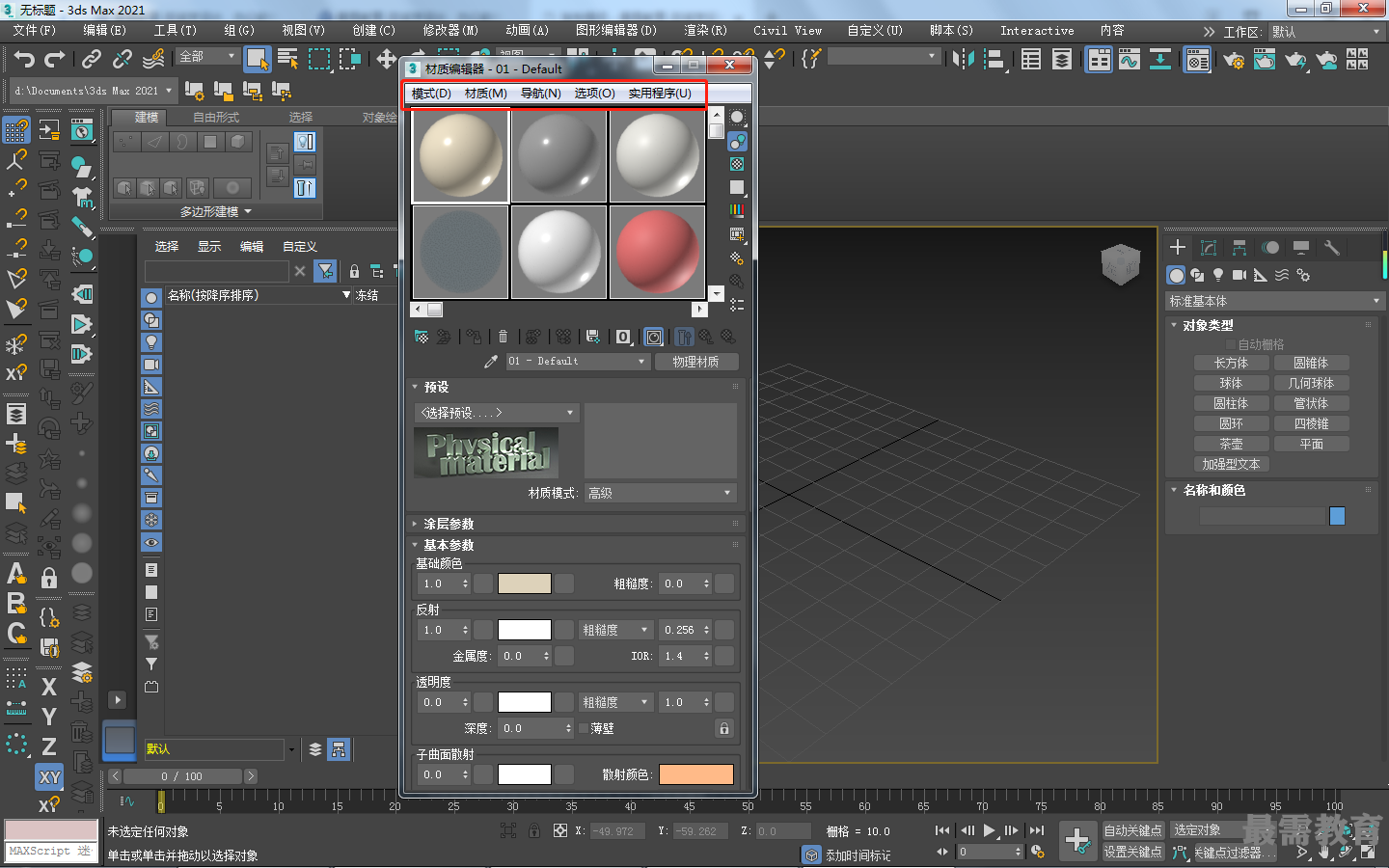Viewport: 1389px width, 868px height.
Task: Open 材质模式 高级 dropdown
Action: pos(660,493)
